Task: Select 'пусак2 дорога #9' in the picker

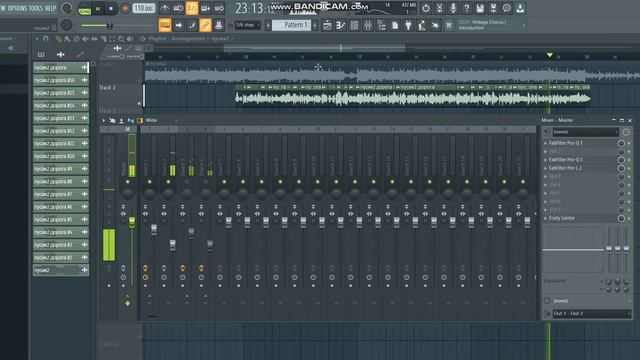Action: [61, 169]
